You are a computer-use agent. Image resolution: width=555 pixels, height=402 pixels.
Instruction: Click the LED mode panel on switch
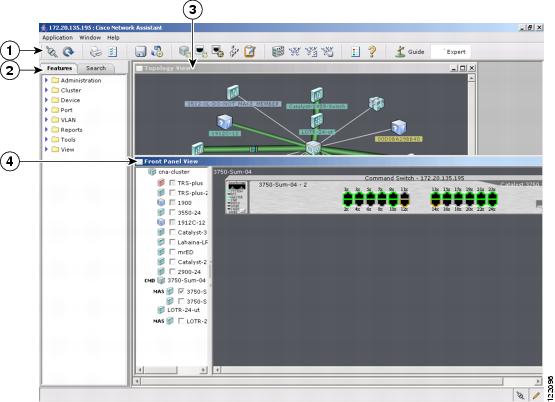point(236,197)
